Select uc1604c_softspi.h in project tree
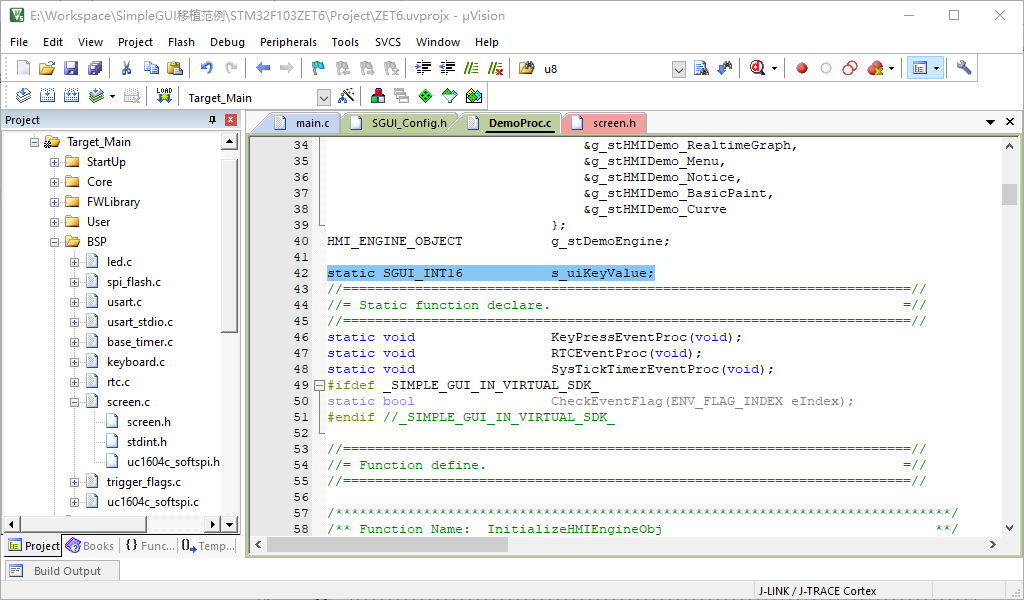This screenshot has height=600, width=1024. [173, 462]
